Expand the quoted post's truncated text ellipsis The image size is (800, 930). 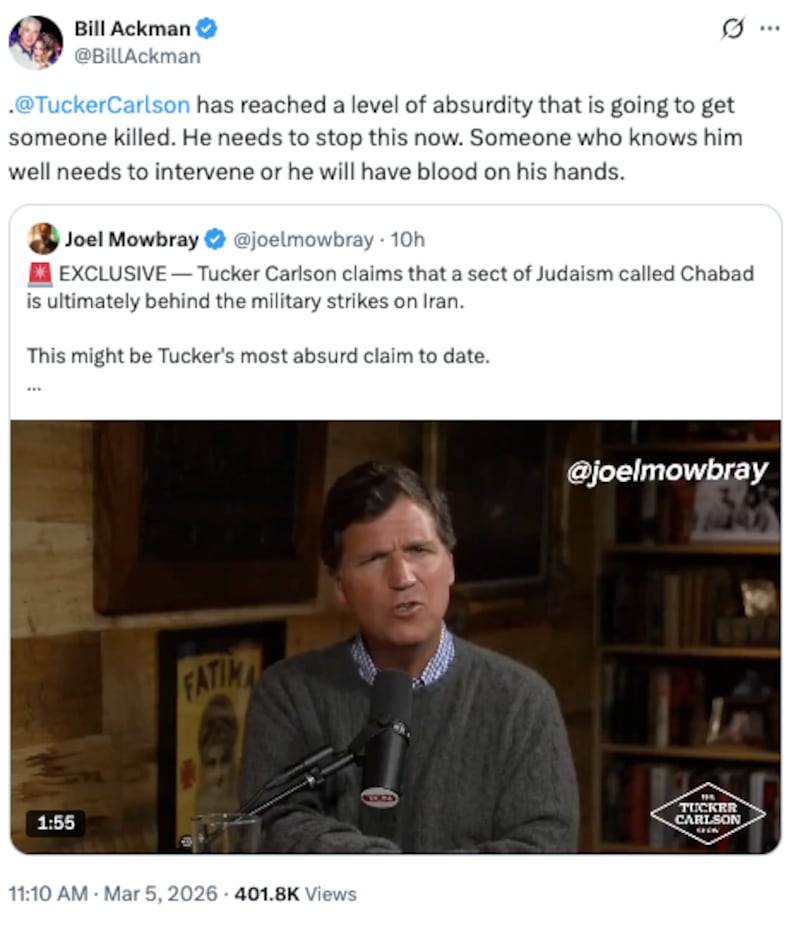pyautogui.click(x=33, y=389)
